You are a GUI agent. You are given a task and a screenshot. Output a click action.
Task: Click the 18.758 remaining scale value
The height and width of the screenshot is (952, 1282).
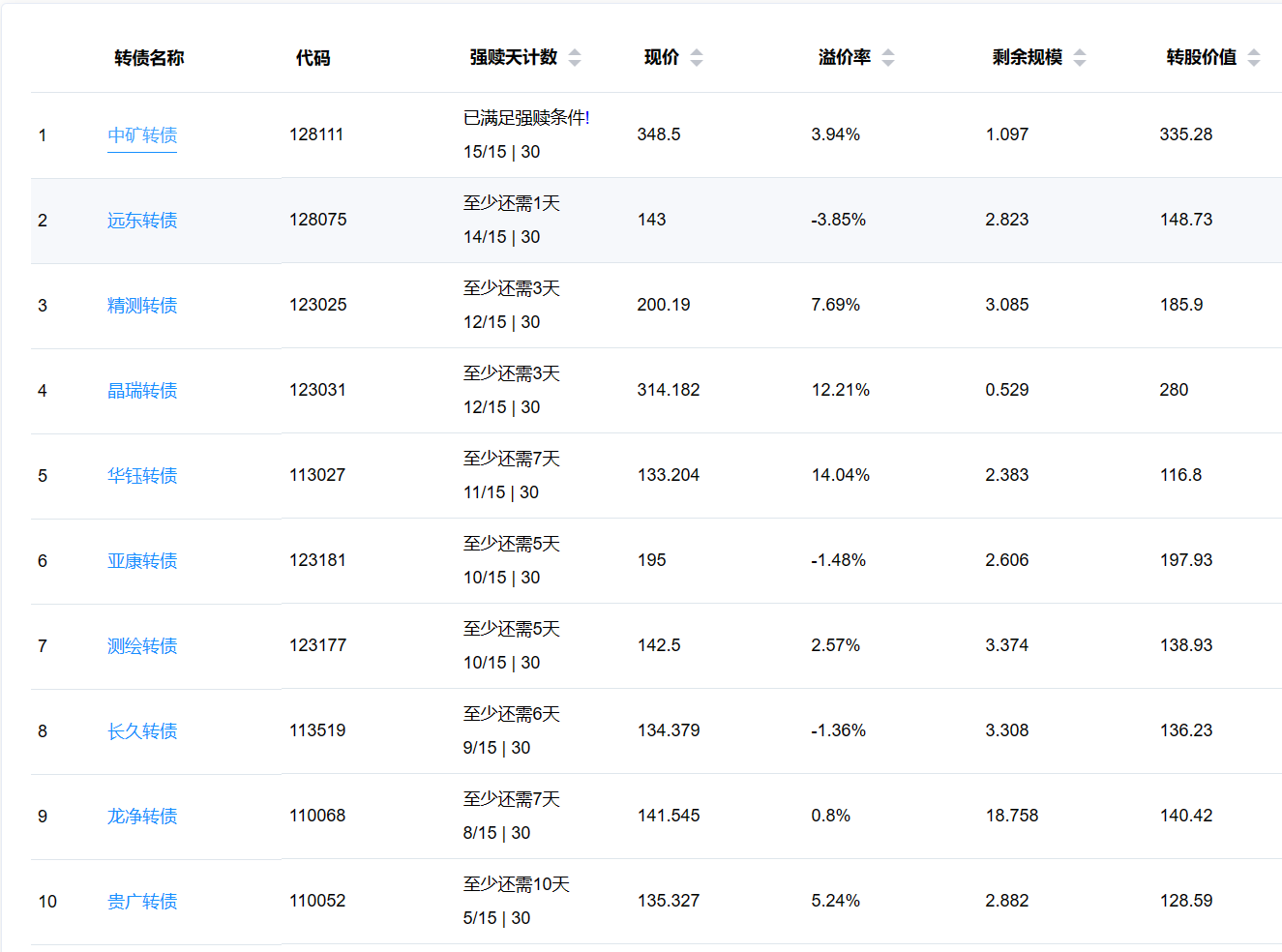point(1012,816)
